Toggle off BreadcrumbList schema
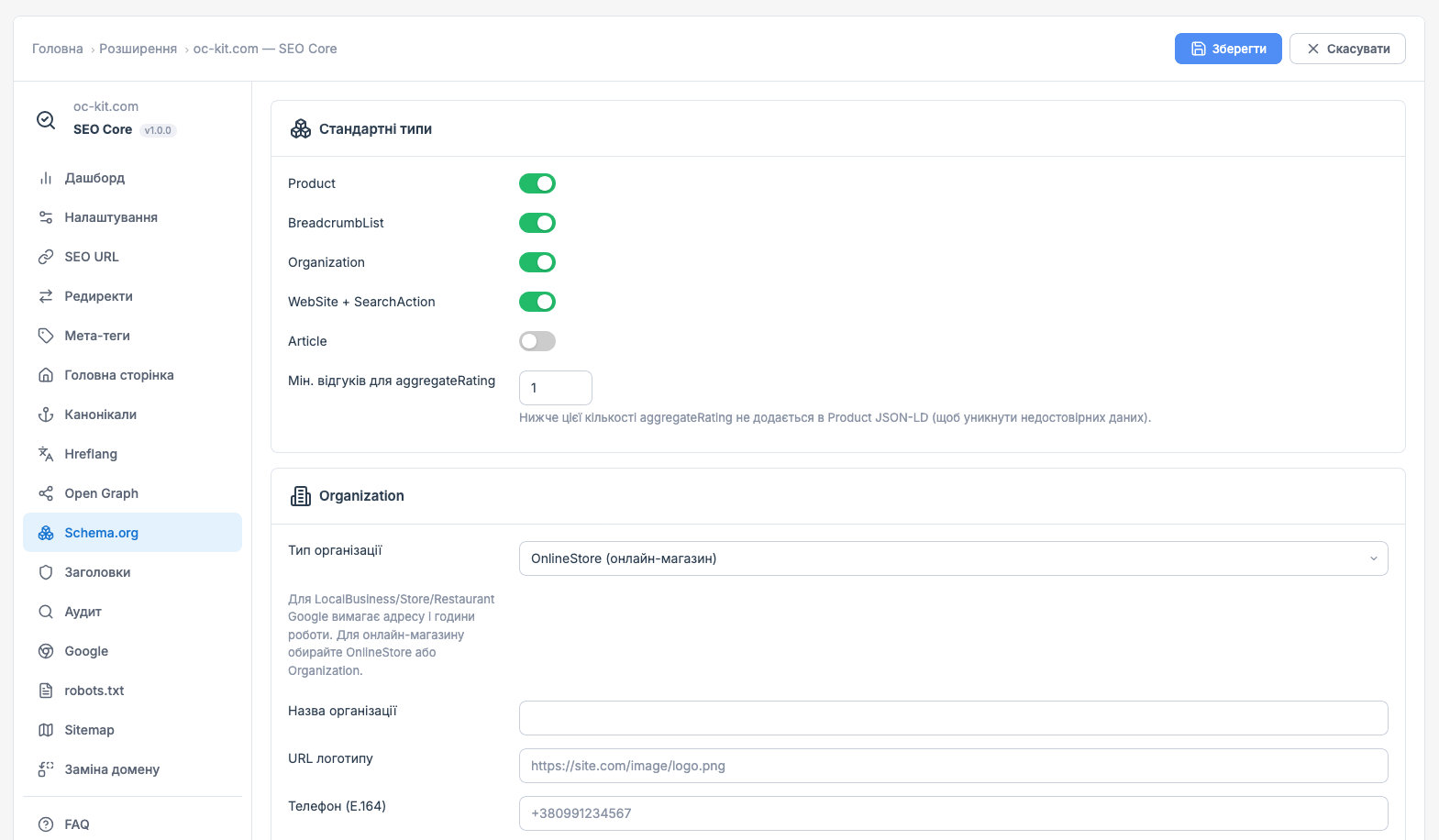This screenshot has height=840, width=1439. coord(537,223)
